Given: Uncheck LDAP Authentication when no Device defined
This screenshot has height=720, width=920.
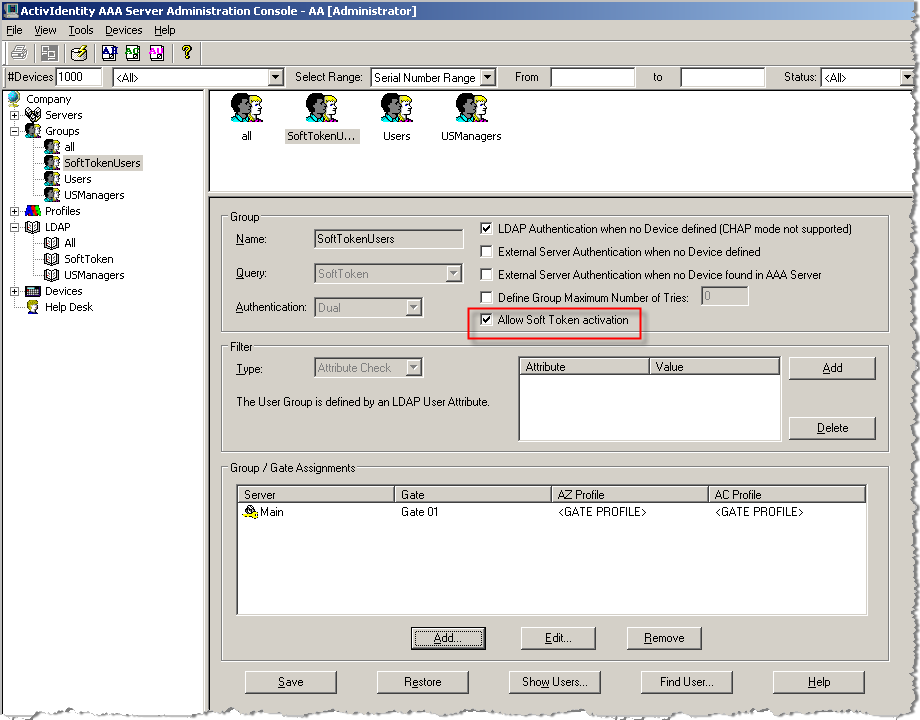Looking at the screenshot, I should (486, 228).
